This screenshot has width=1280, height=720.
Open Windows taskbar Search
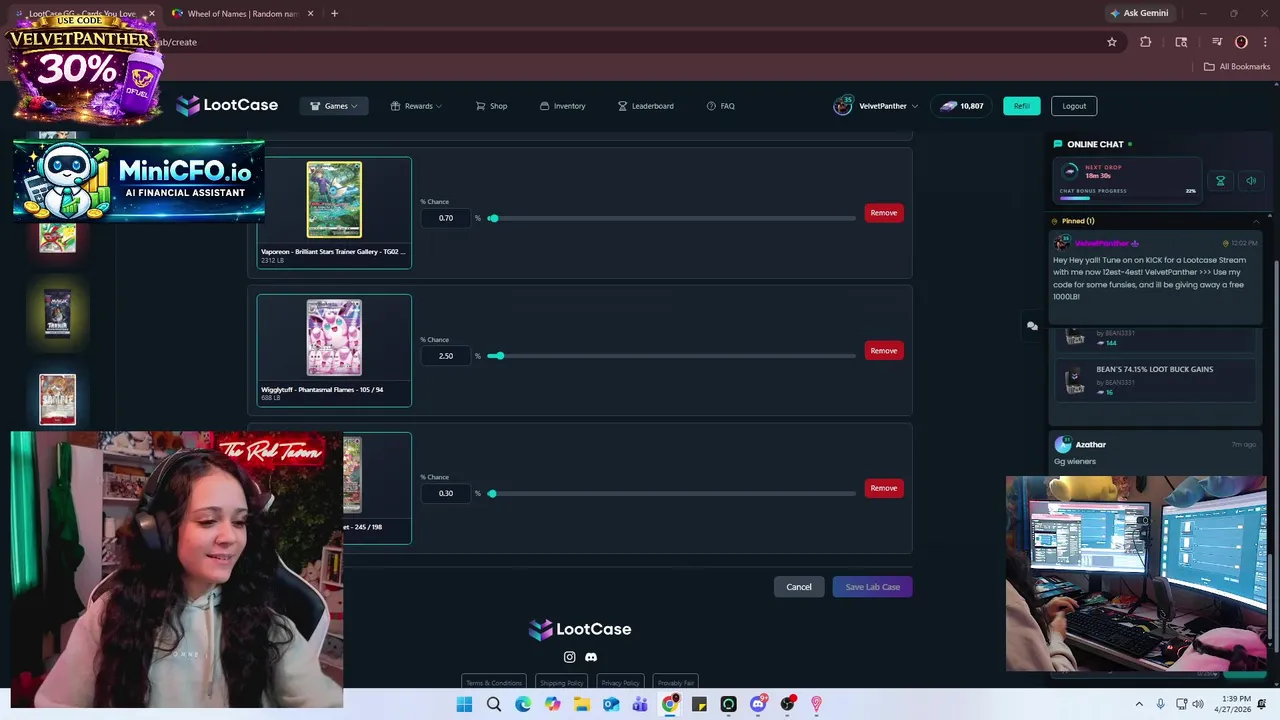pyautogui.click(x=494, y=705)
